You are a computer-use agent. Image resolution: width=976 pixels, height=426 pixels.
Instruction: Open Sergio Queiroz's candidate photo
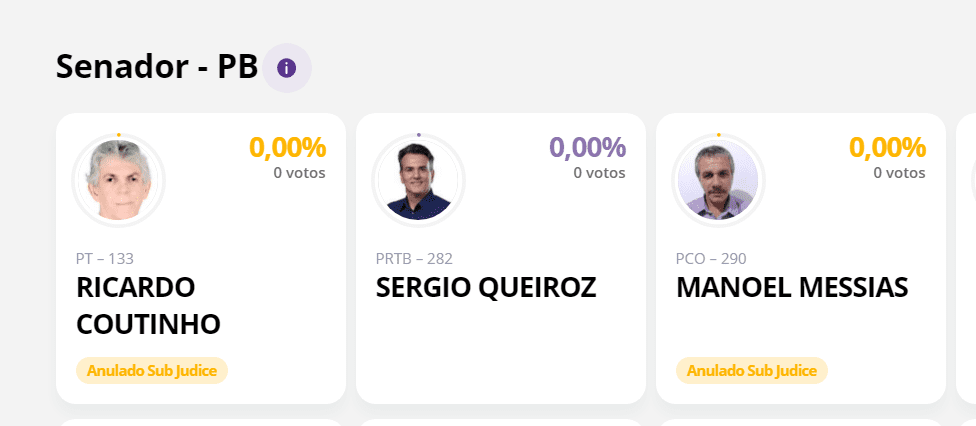click(x=418, y=181)
